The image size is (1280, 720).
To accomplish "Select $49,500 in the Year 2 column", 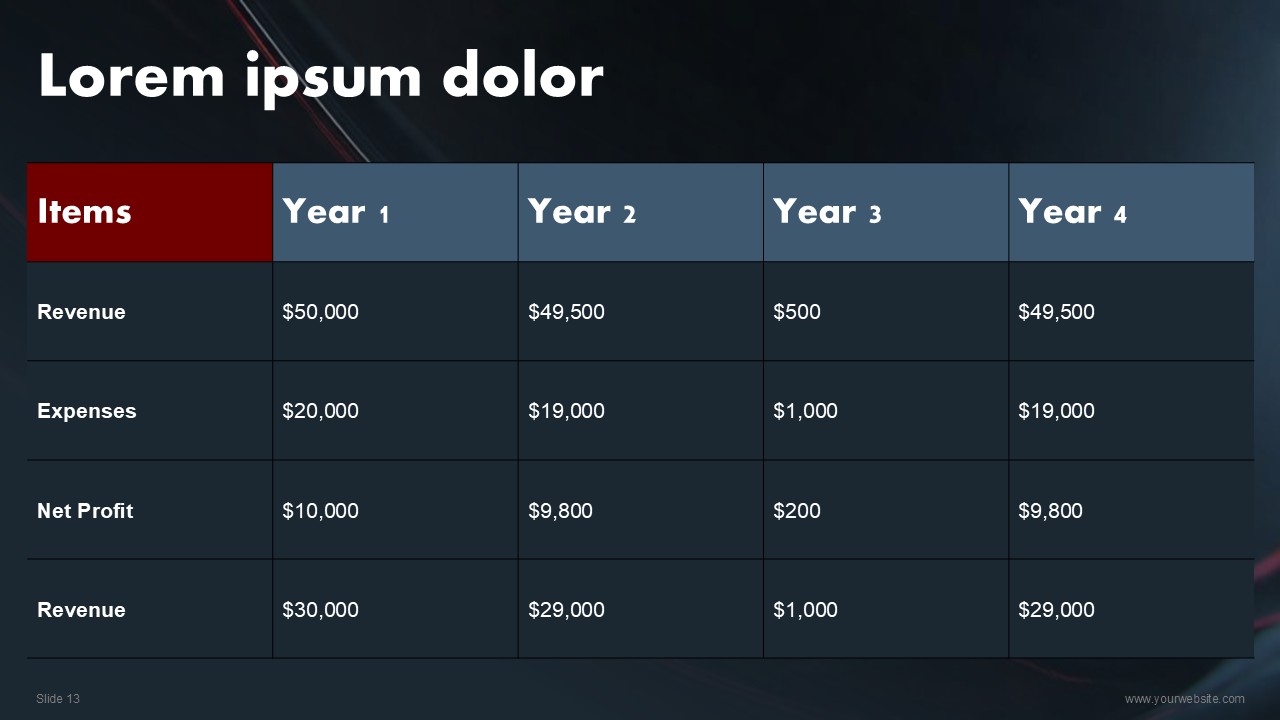I will pos(566,312).
